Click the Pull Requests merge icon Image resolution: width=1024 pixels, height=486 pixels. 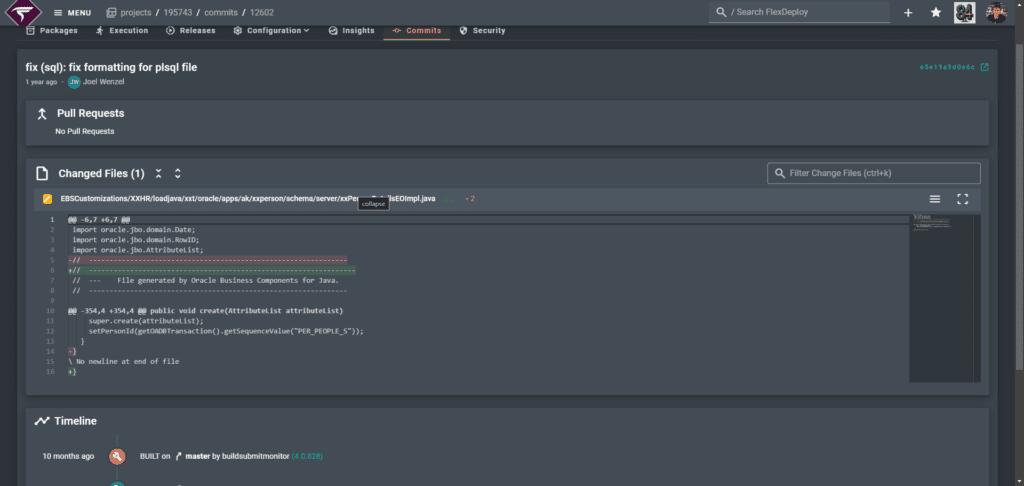tap(42, 114)
